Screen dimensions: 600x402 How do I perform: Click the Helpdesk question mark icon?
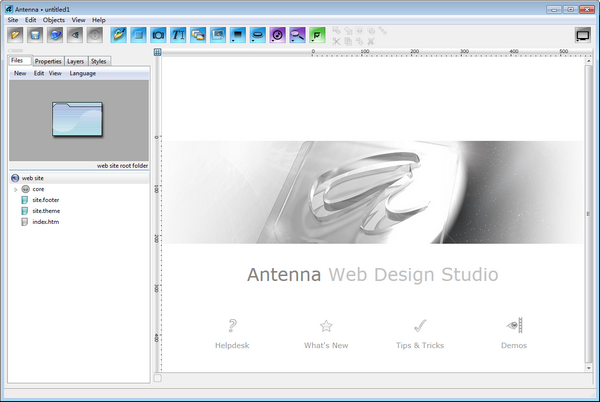click(x=232, y=325)
